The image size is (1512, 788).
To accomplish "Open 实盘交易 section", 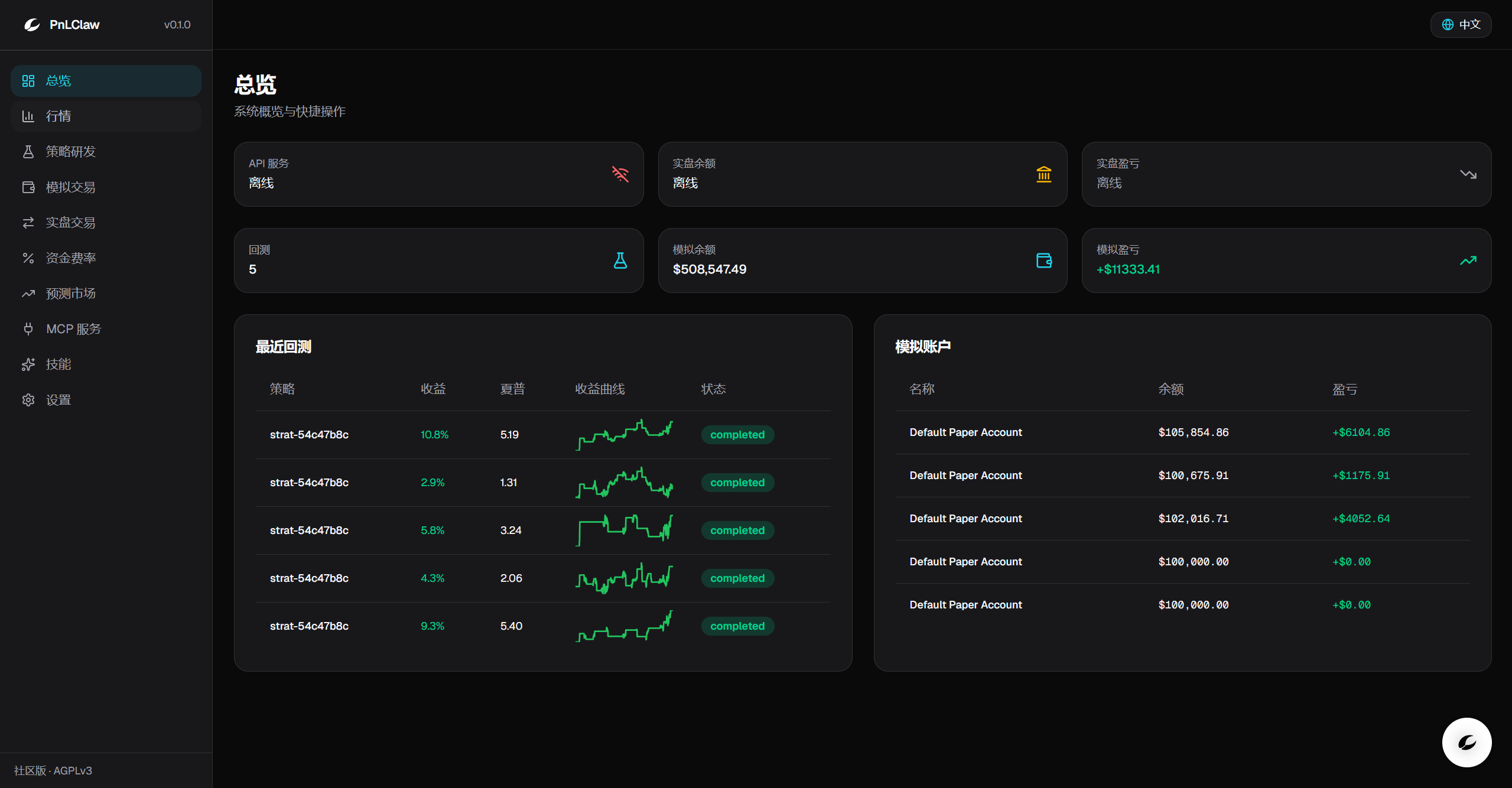I will click(106, 223).
